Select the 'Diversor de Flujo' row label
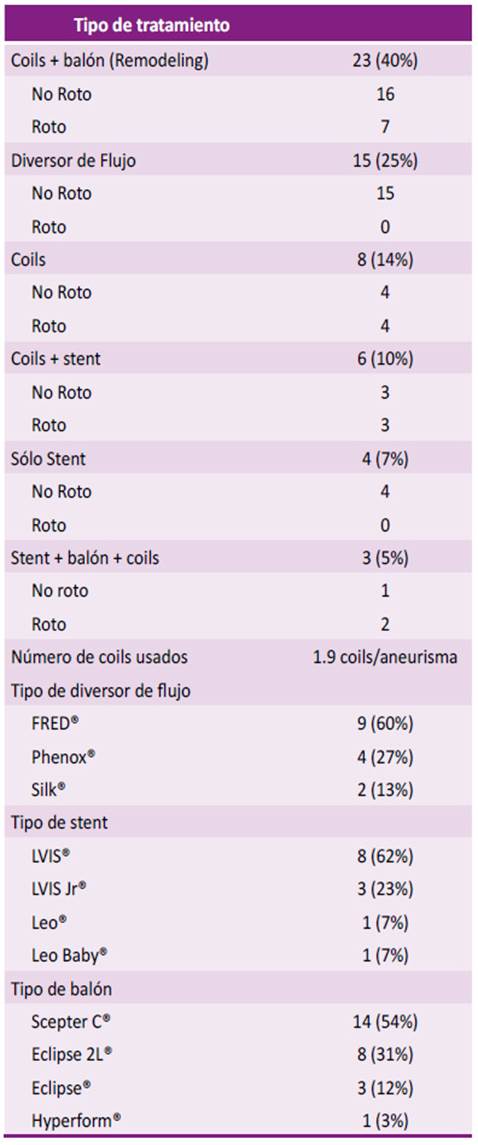 pos(72,160)
